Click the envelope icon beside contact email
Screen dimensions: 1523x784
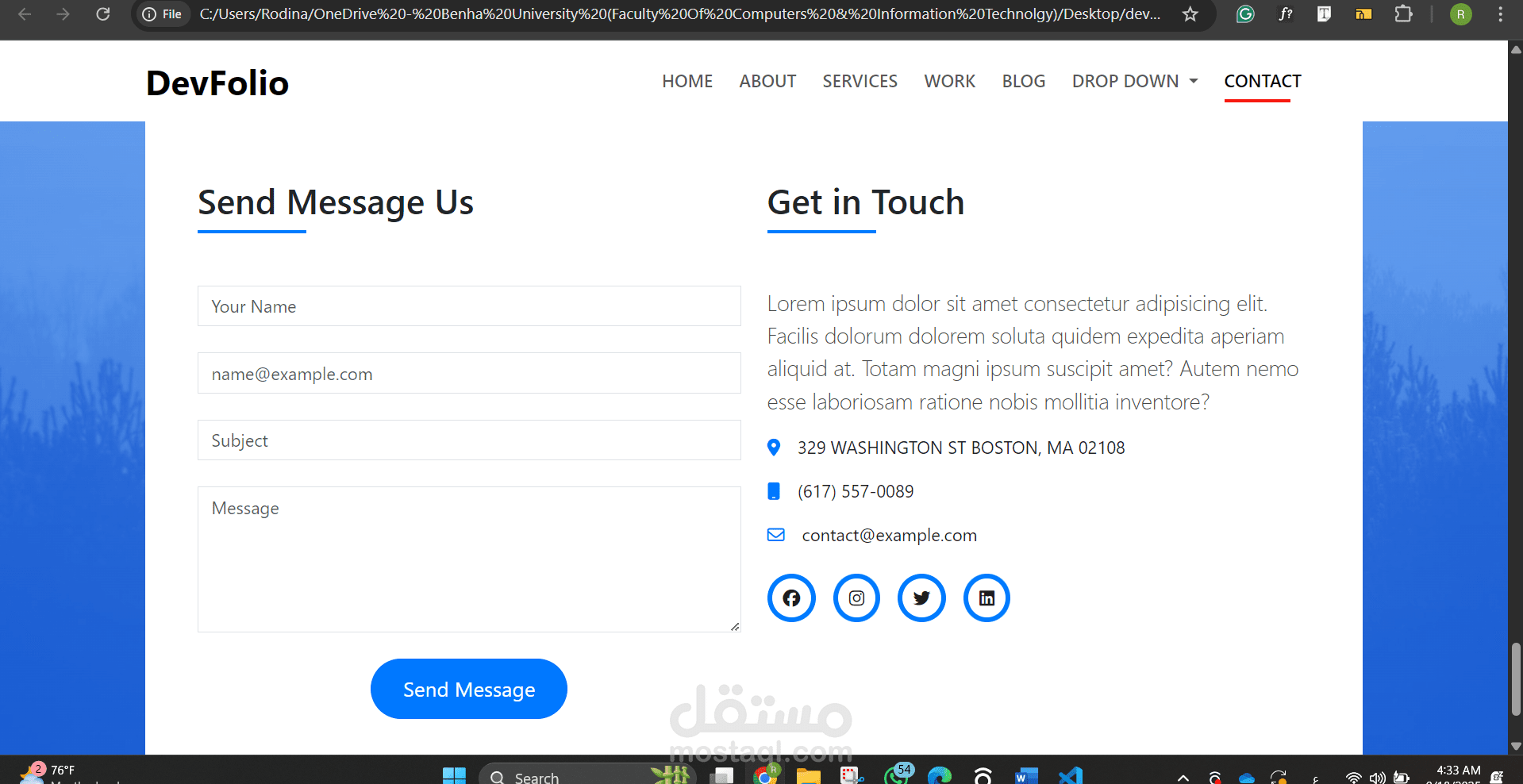[776, 535]
